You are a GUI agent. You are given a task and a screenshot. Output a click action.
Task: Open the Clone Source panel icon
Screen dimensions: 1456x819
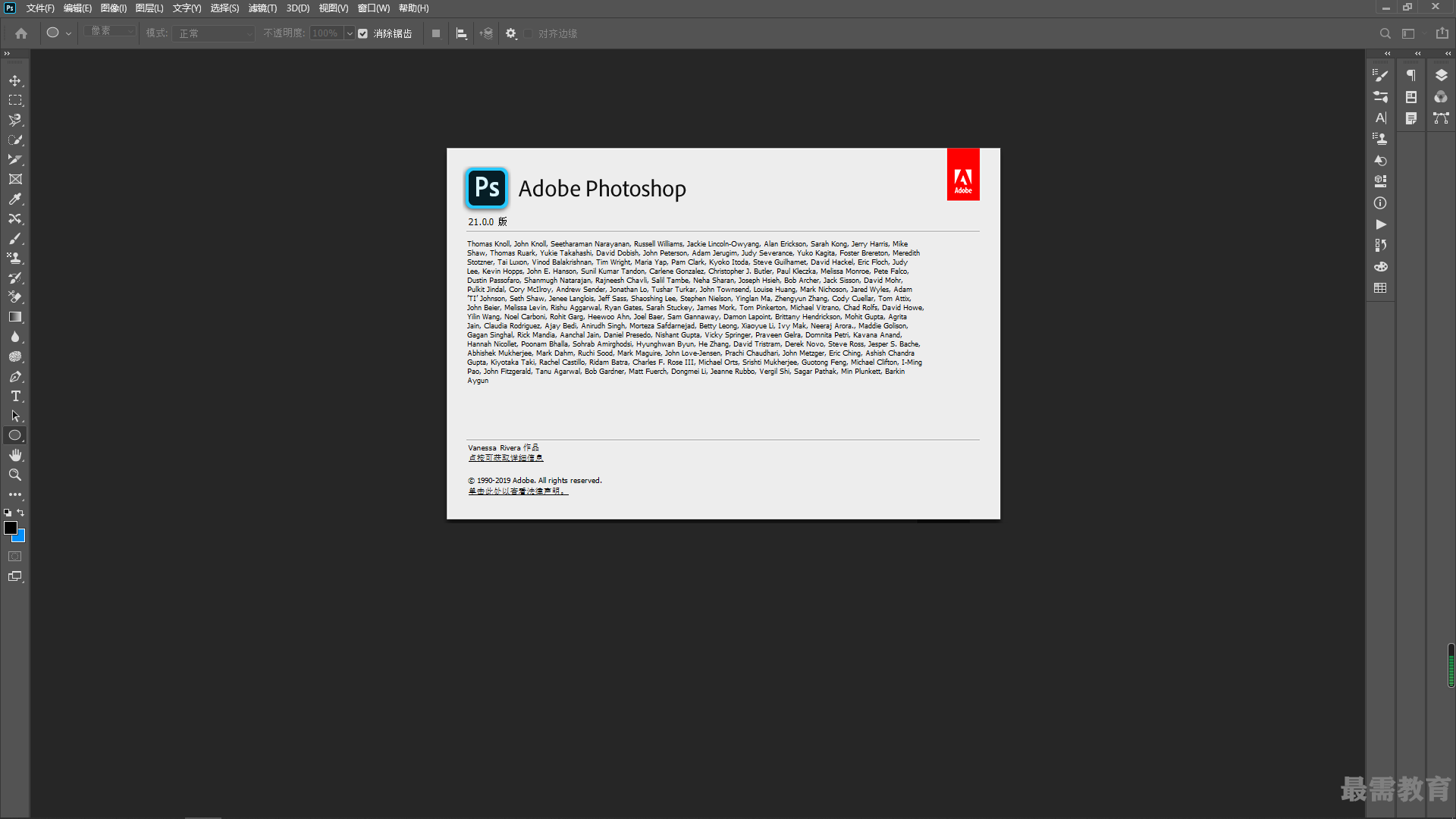tap(1380, 140)
